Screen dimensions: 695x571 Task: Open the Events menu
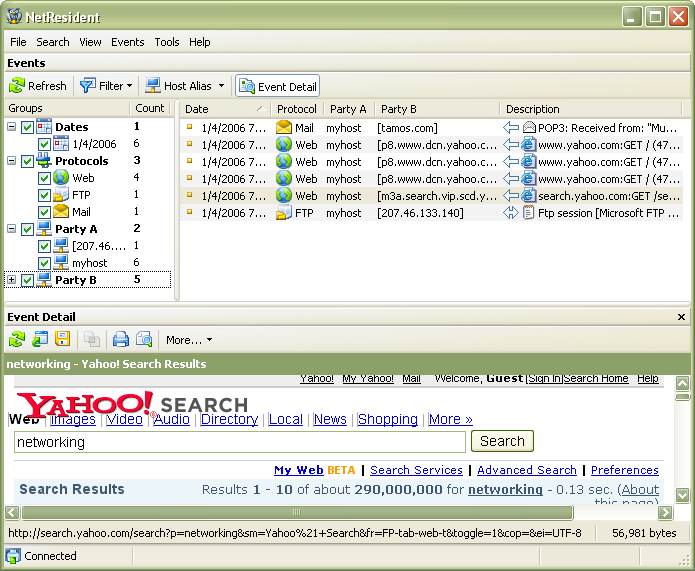point(128,42)
